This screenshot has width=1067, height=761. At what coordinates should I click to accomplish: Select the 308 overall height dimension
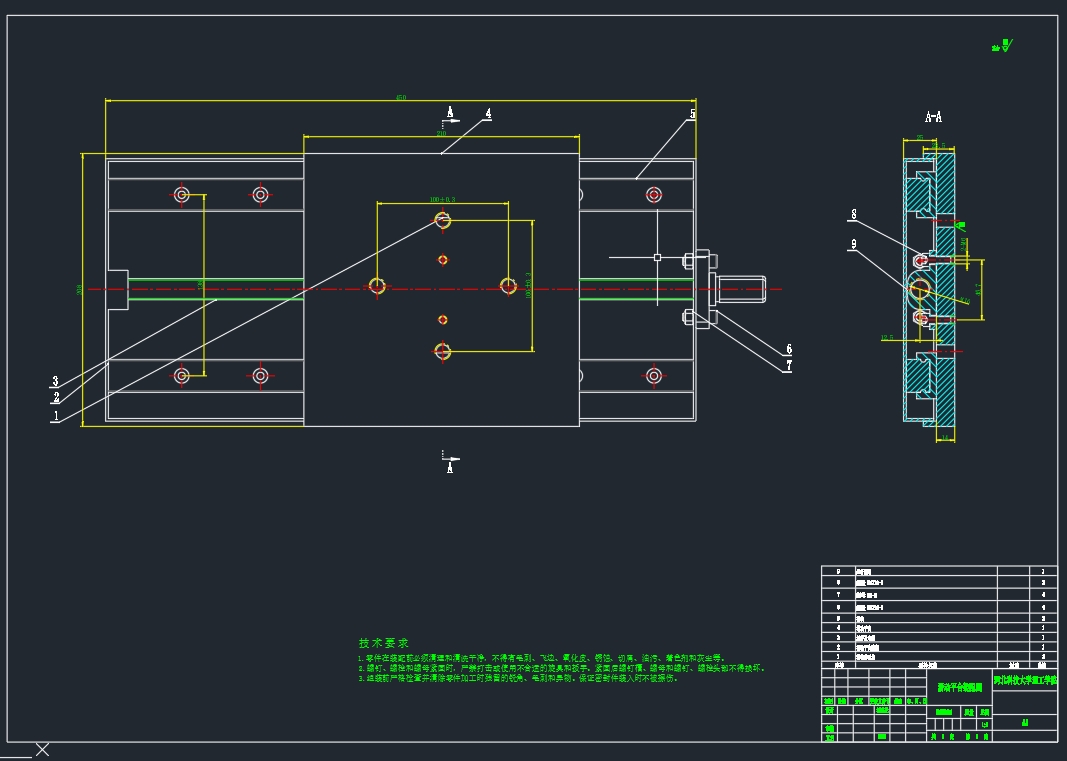[80, 290]
